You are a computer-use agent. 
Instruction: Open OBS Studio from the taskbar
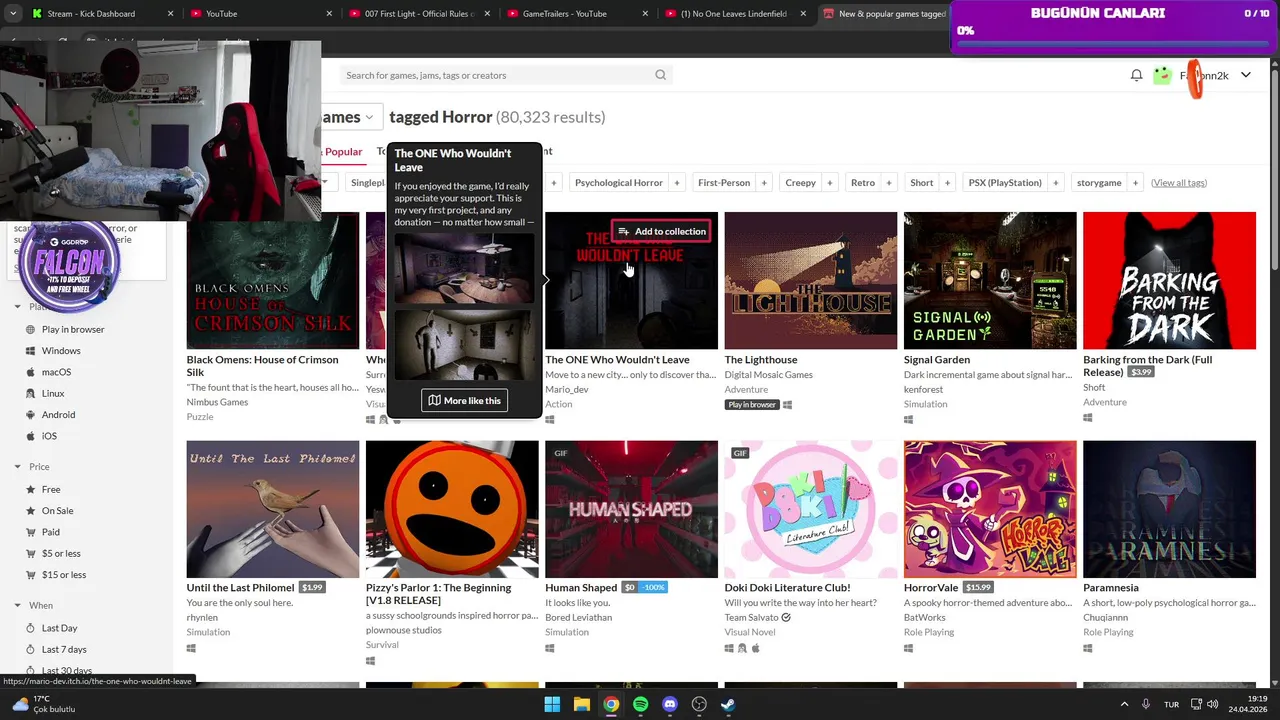(x=699, y=704)
